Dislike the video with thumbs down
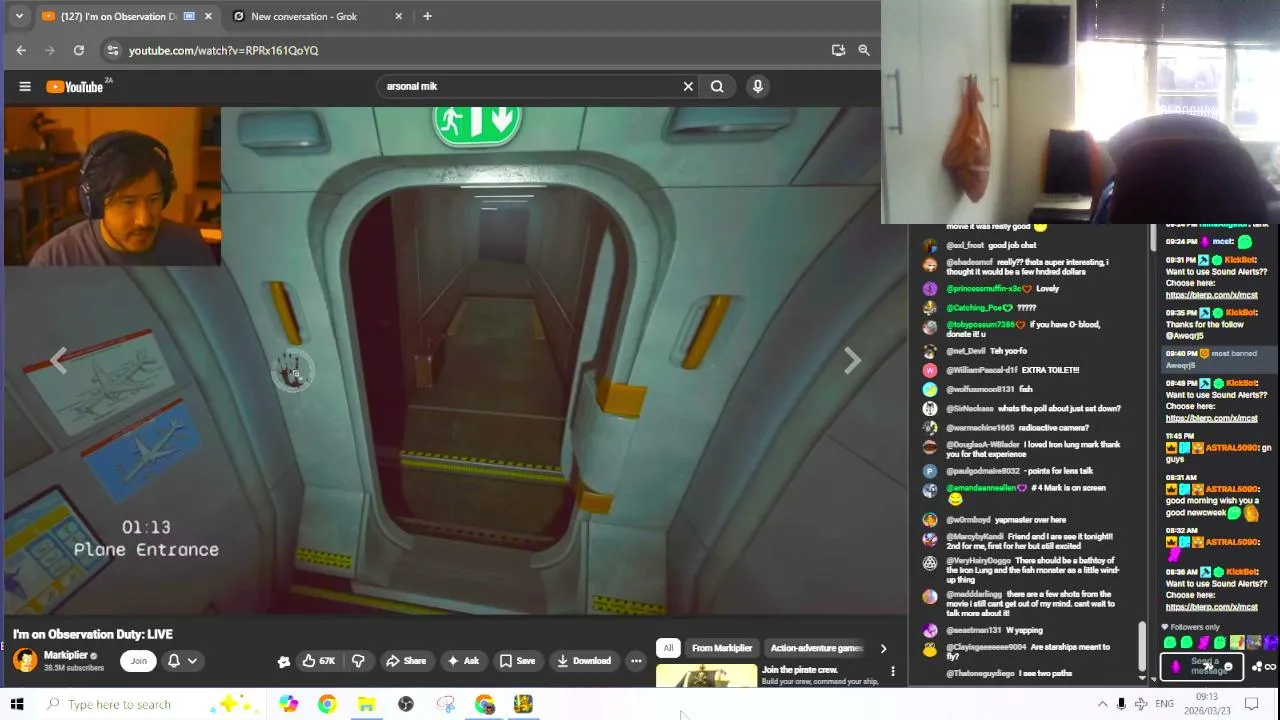Screen dimensions: 1280x720 [x=358, y=661]
